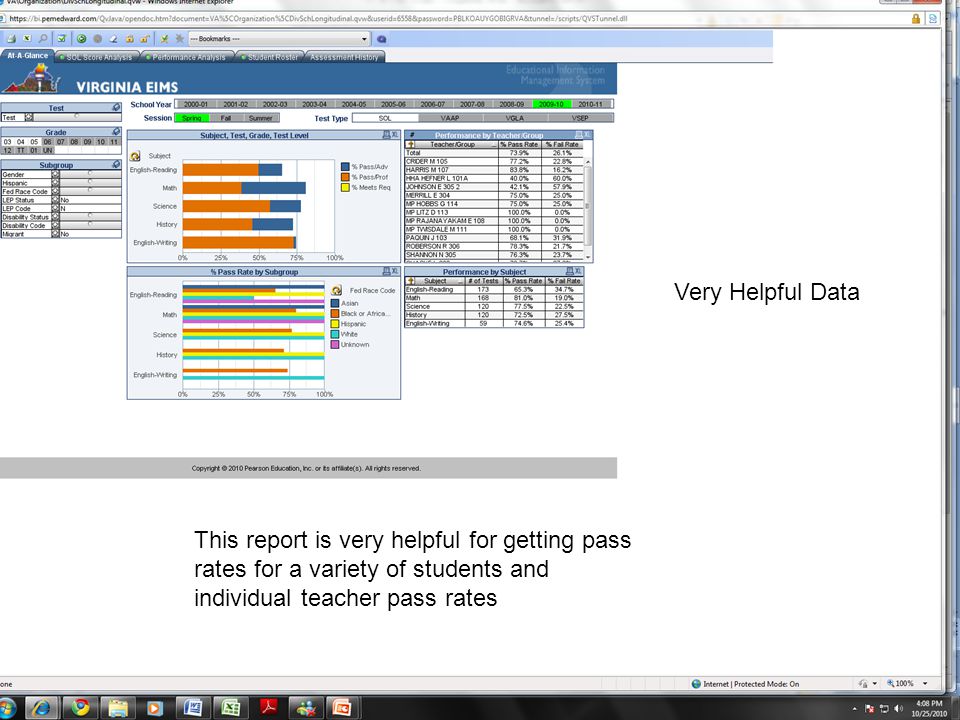Open Google Chrome from the taskbar
This screenshot has width=960, height=720.
pyautogui.click(x=80, y=708)
